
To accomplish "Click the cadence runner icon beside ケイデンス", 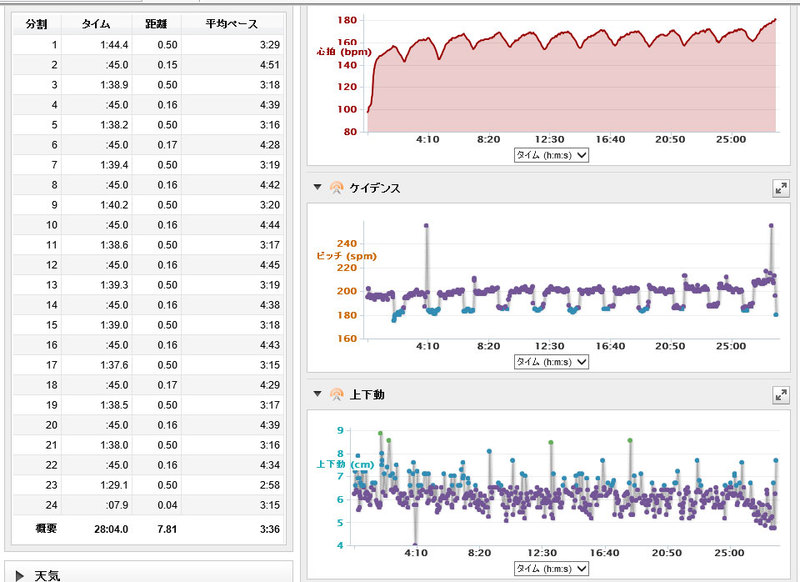I will click(336, 188).
